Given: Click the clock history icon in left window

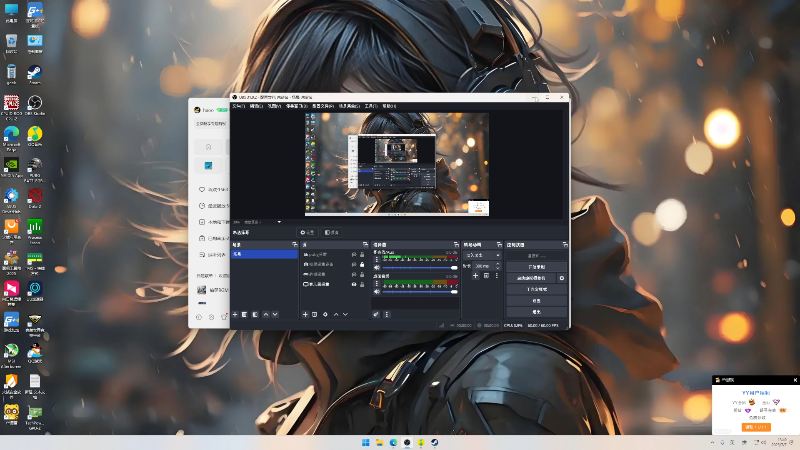Looking at the screenshot, I should [x=202, y=206].
